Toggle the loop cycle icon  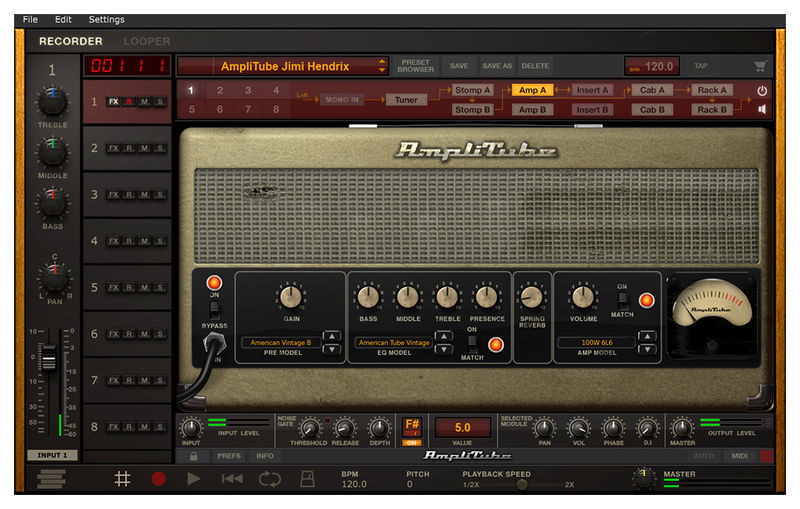269,479
